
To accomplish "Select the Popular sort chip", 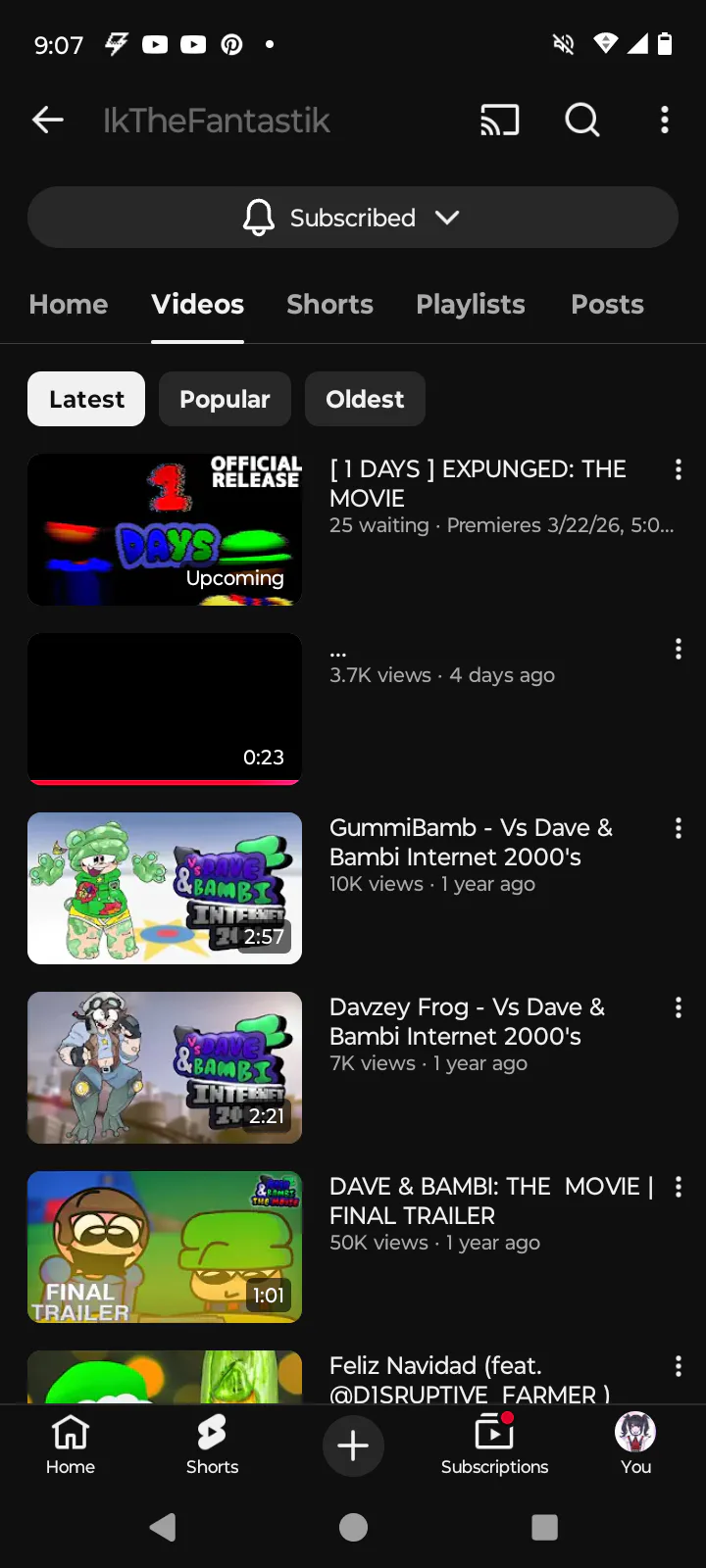I will click(225, 399).
